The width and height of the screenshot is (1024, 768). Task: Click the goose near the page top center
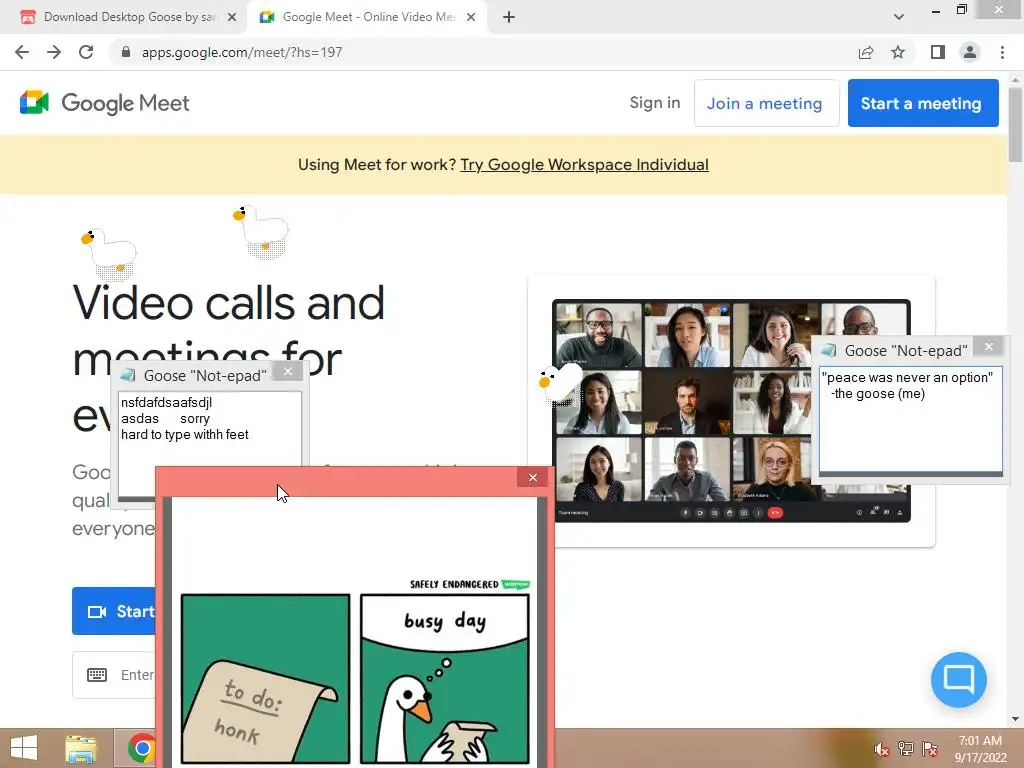262,231
